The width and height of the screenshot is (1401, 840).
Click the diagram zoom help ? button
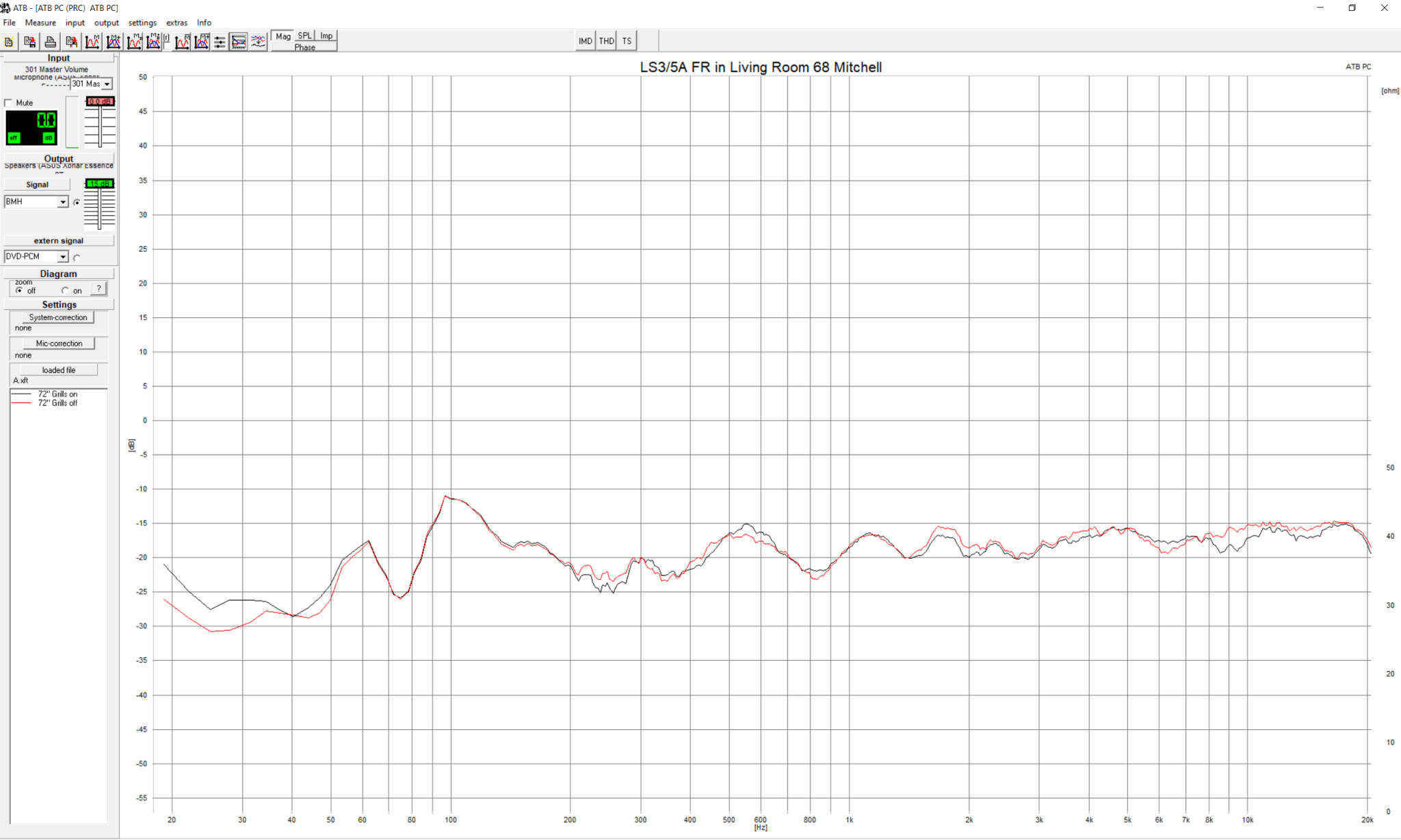click(99, 289)
